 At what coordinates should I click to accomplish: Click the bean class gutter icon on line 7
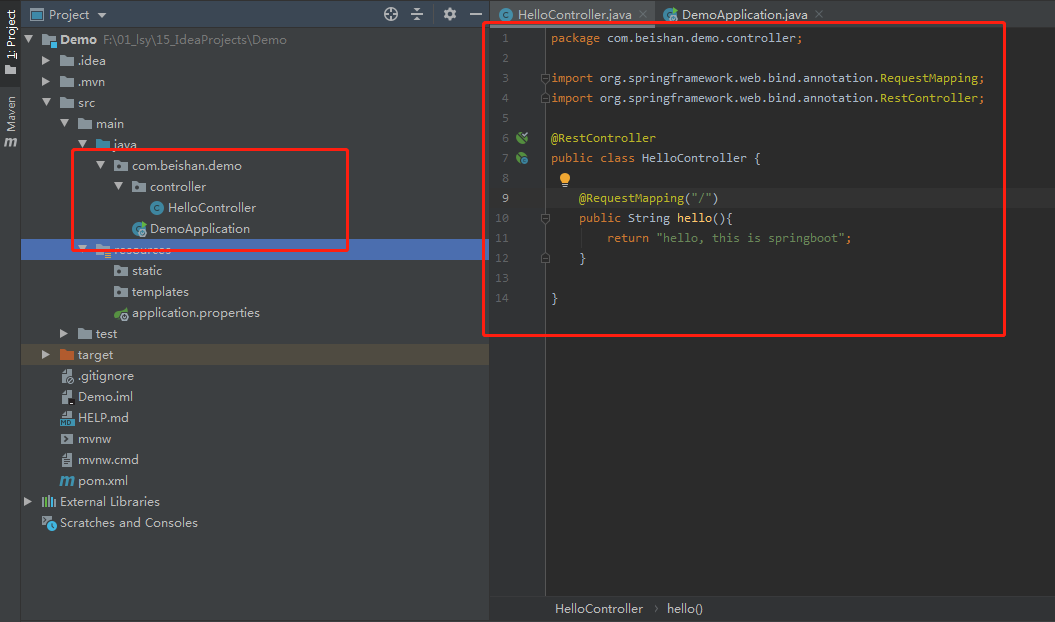(521, 158)
